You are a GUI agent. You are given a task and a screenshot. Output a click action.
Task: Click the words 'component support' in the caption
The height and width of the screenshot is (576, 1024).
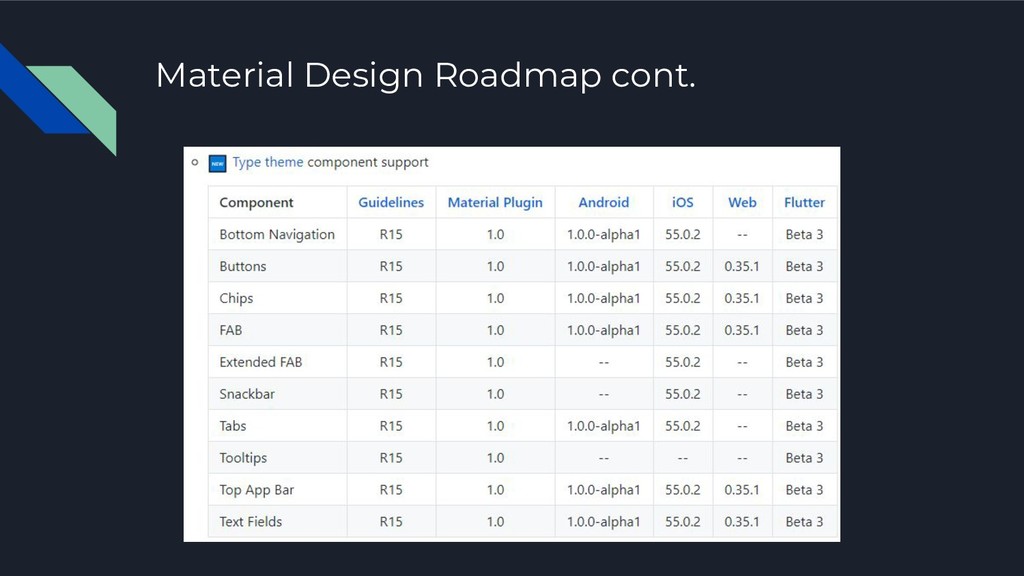368,162
